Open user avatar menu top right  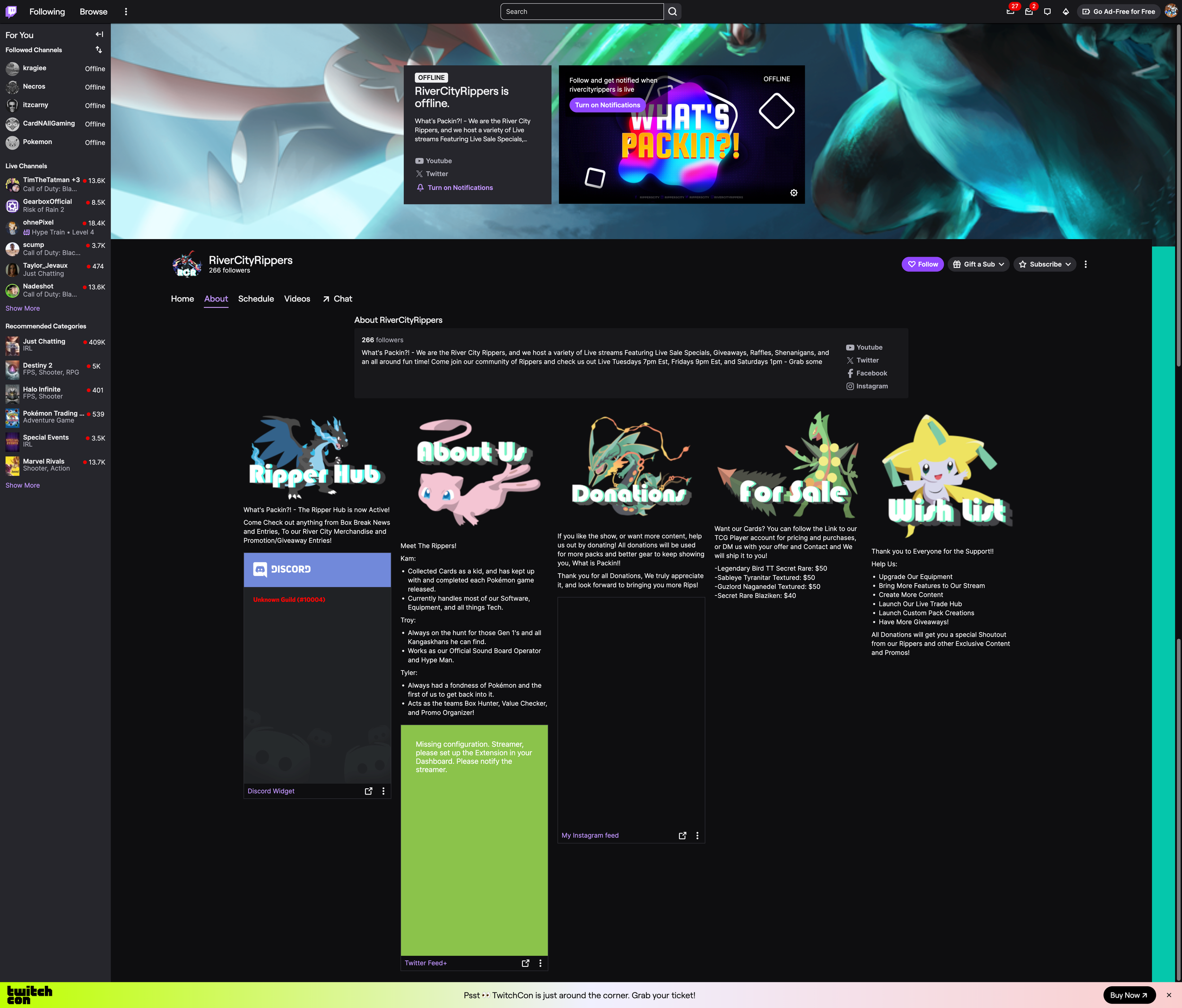pyautogui.click(x=1171, y=11)
